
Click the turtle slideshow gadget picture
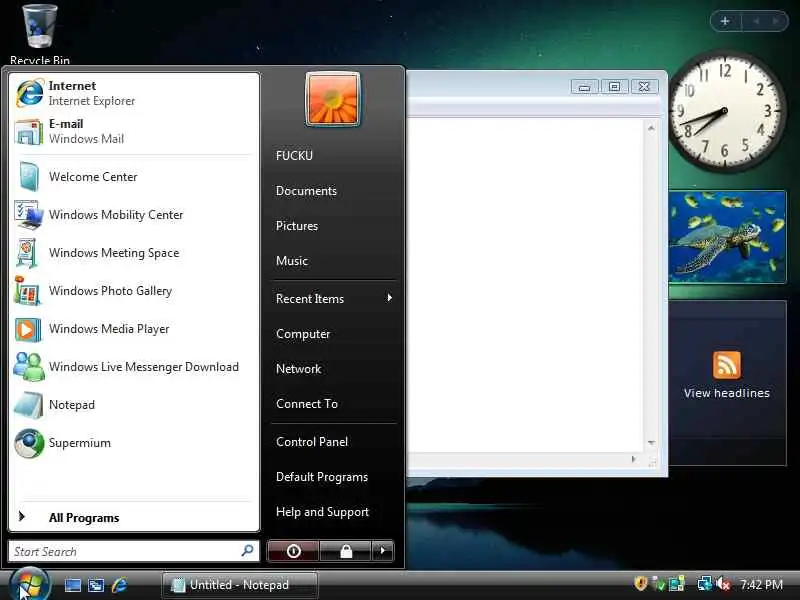pyautogui.click(x=728, y=237)
